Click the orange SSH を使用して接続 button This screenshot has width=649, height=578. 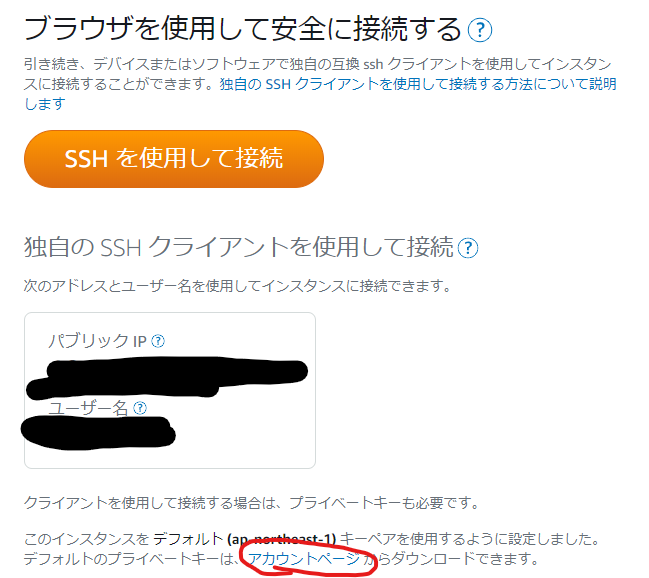point(174,159)
